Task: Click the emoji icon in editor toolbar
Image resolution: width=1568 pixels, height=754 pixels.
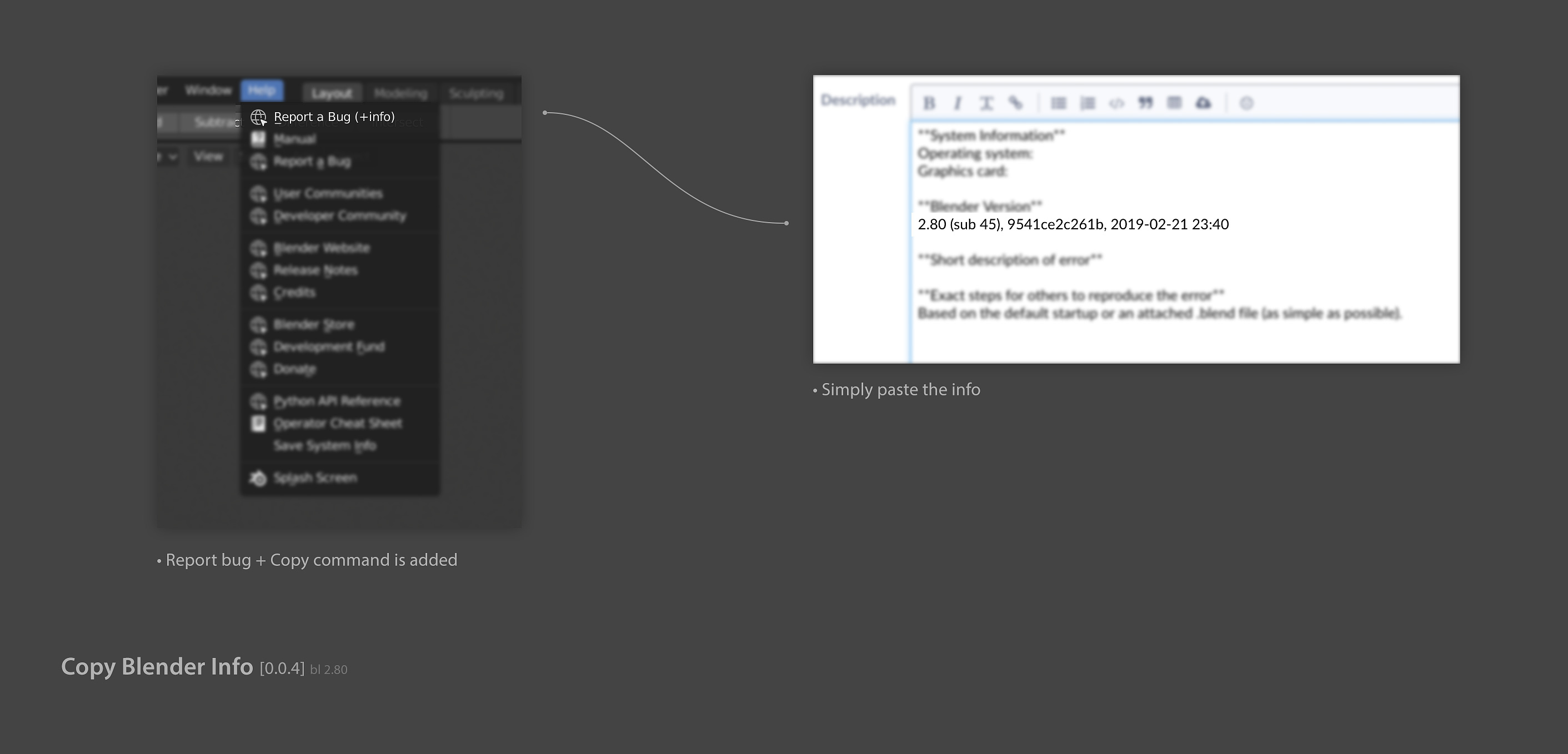Action: click(1246, 103)
